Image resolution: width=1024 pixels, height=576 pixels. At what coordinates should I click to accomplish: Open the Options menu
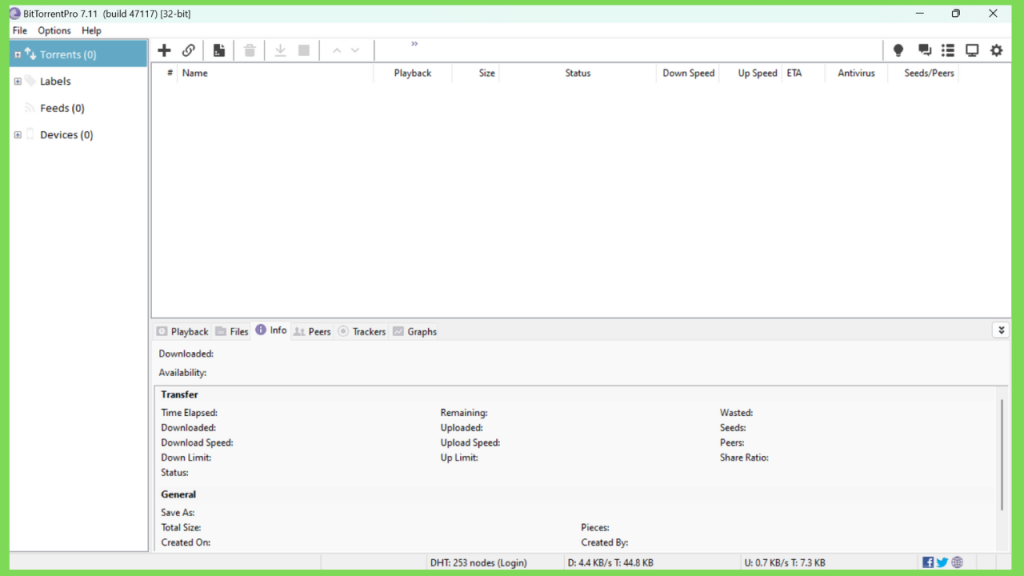coord(54,31)
